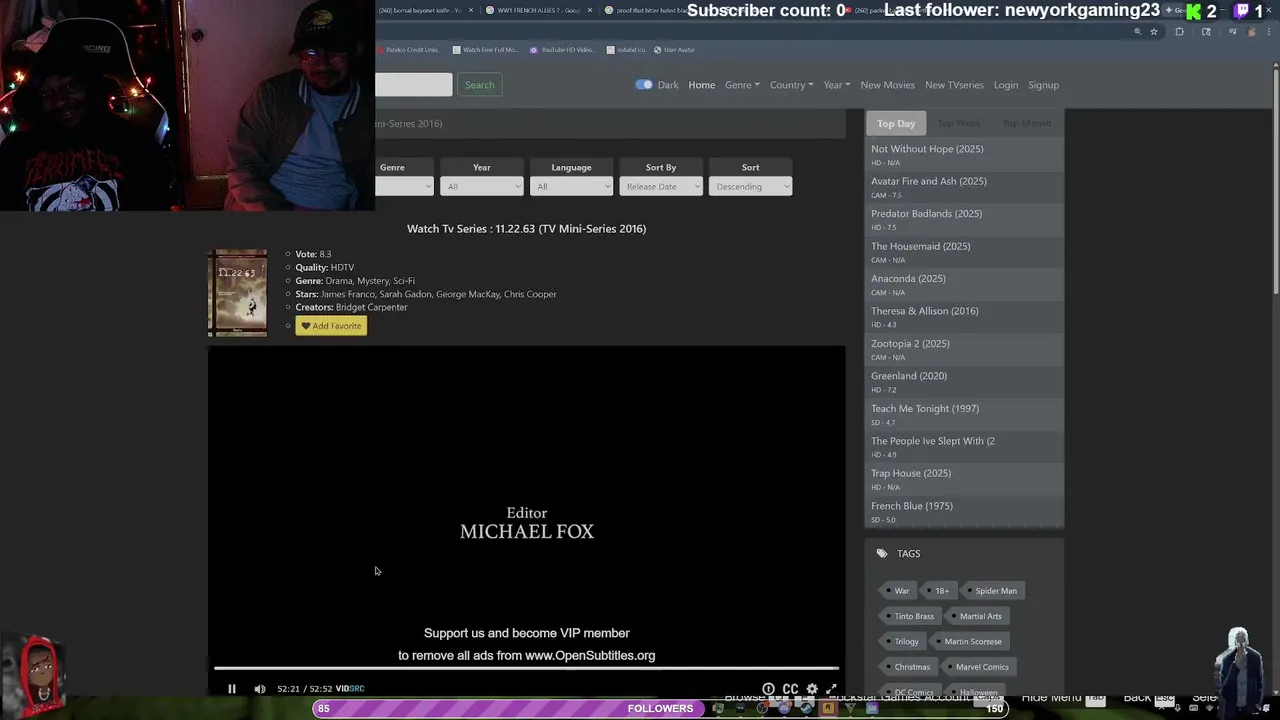Open Rockstar Games Launcher from taskbar

(x=828, y=709)
